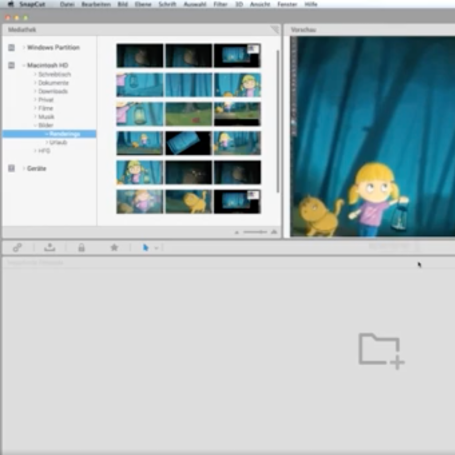Viewport: 455px width, 455px height.
Task: Open the Mediathek panel corner menu icon
Action: [x=275, y=30]
